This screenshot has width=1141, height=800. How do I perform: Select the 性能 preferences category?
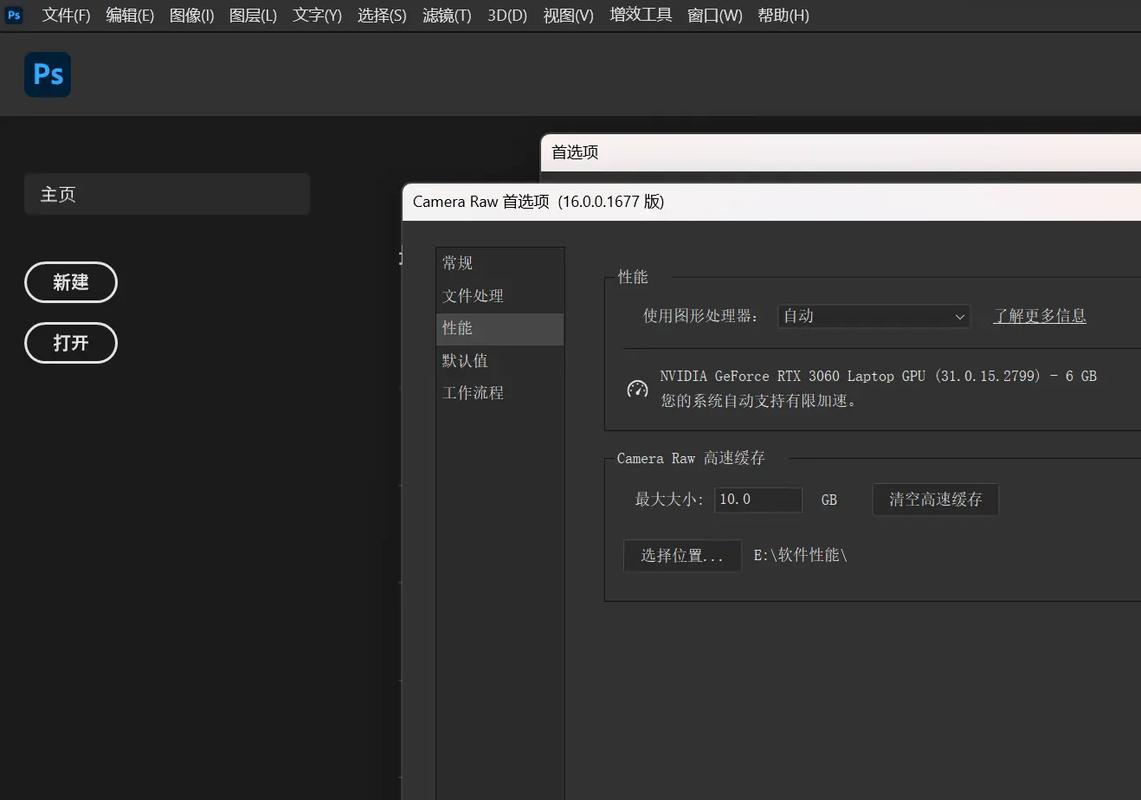(x=500, y=328)
